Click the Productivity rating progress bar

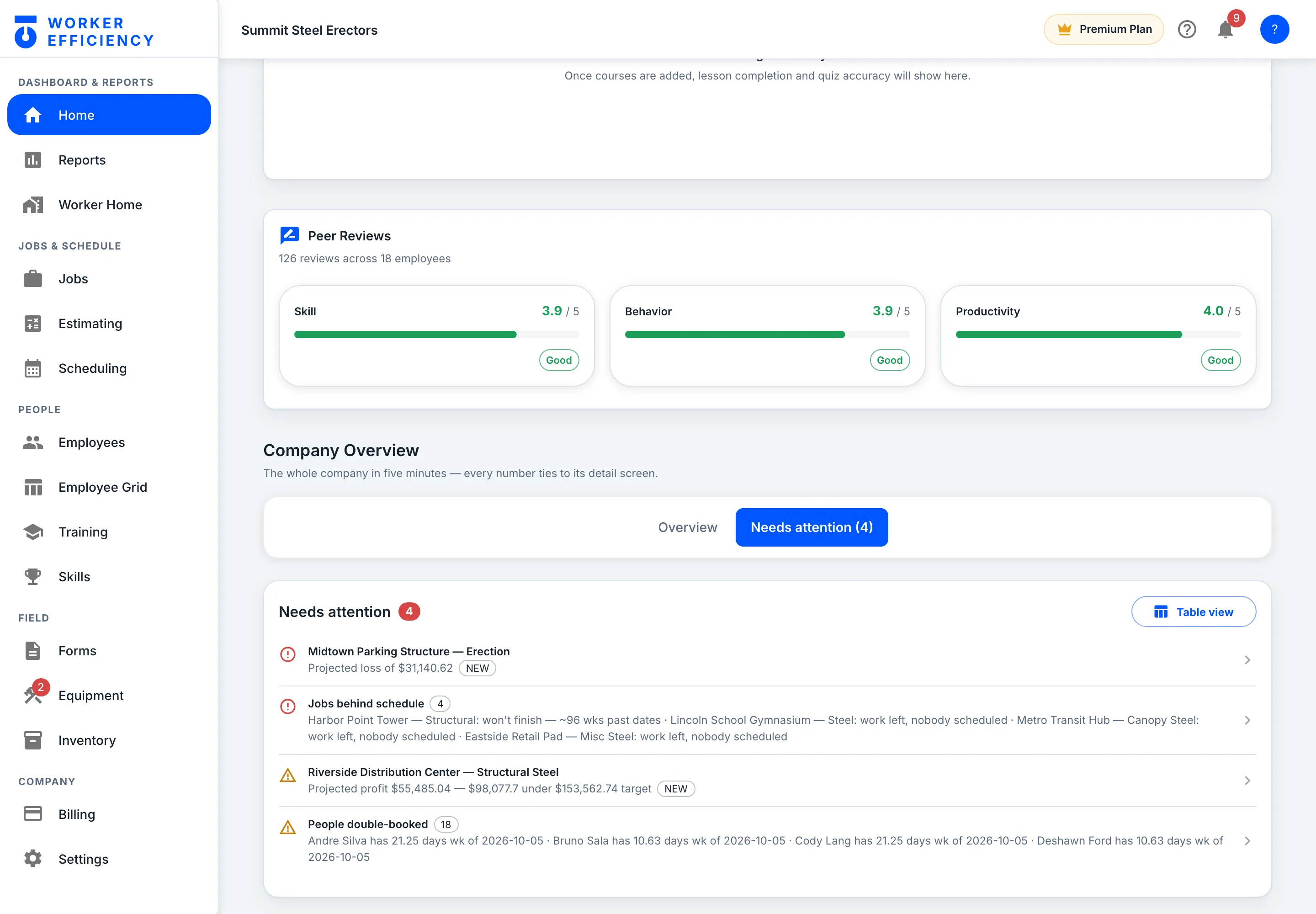click(1098, 335)
